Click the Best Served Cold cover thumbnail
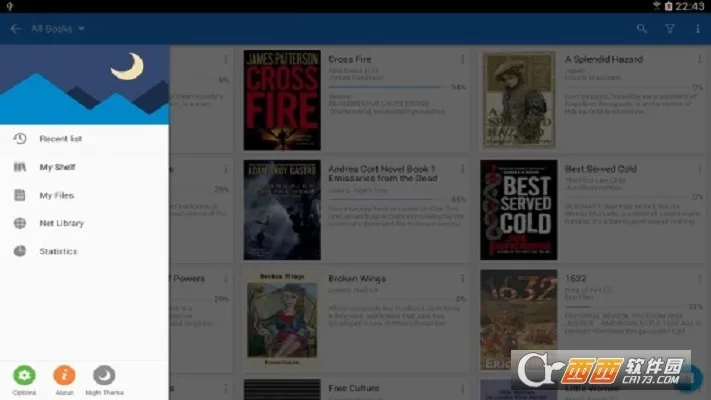The image size is (711, 400). (x=518, y=210)
